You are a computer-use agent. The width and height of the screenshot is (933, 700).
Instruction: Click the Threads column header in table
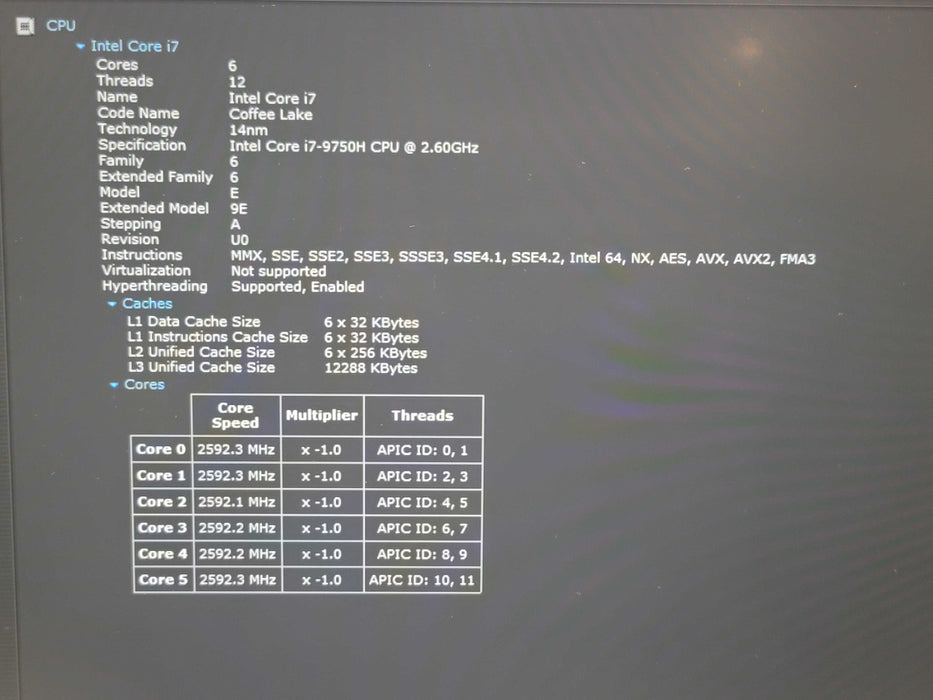[422, 415]
